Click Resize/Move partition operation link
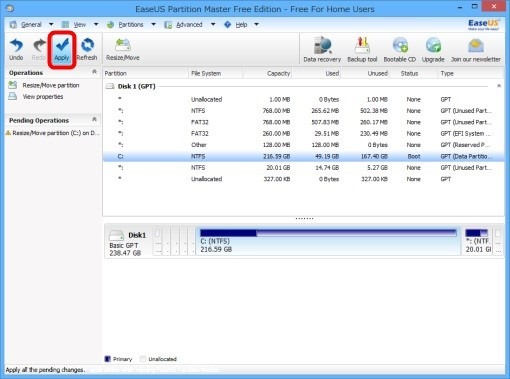The width and height of the screenshot is (510, 379). click(51, 85)
